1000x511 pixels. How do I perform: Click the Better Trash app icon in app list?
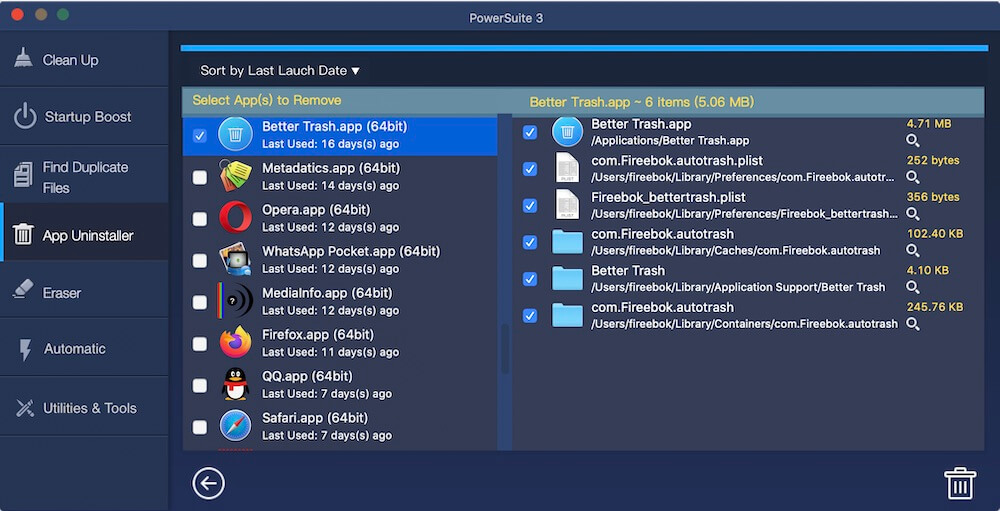click(x=235, y=134)
